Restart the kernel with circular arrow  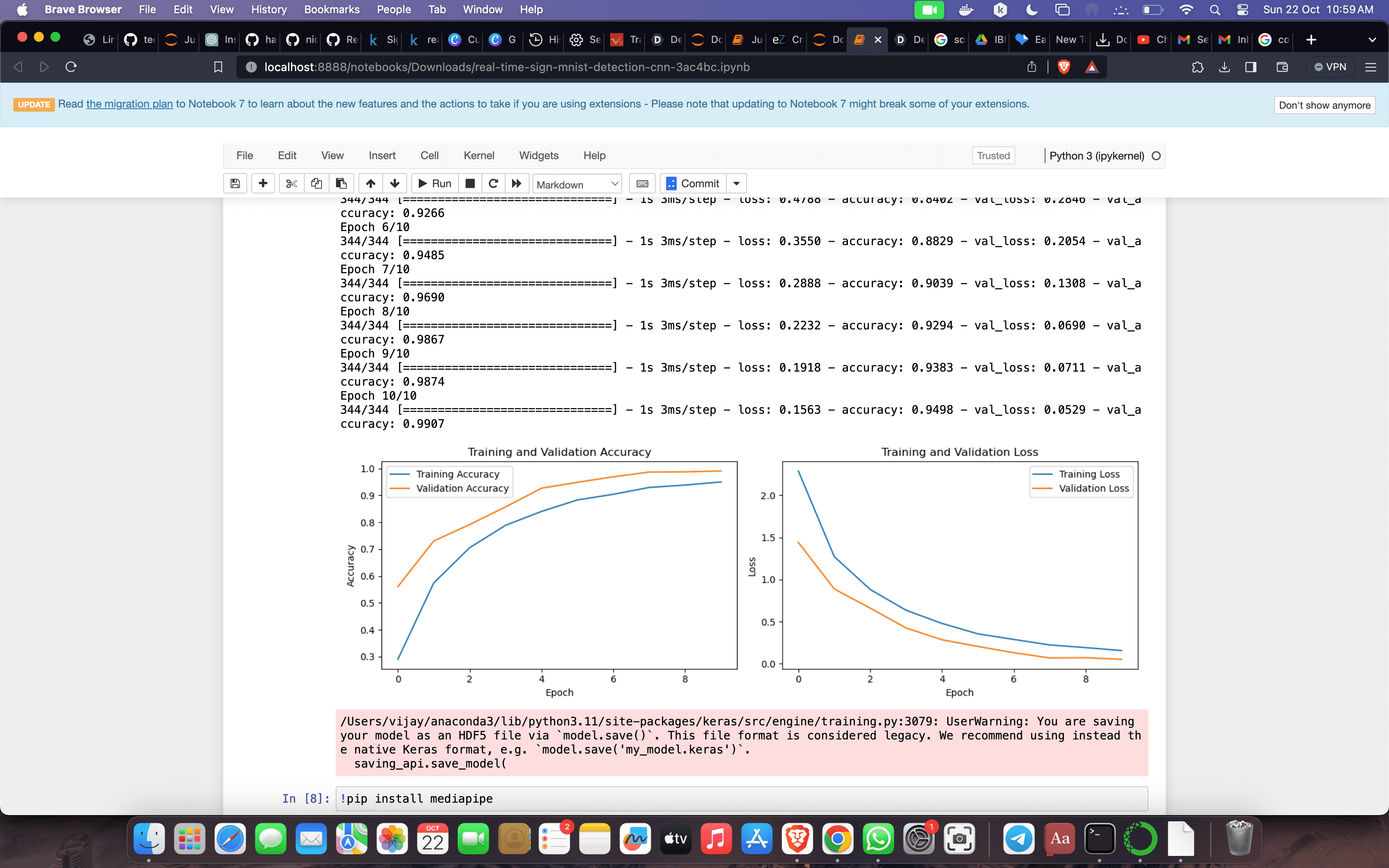(x=493, y=184)
